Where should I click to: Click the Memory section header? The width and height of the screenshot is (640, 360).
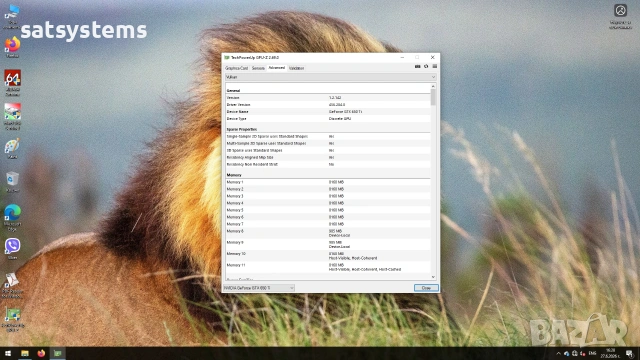234,175
